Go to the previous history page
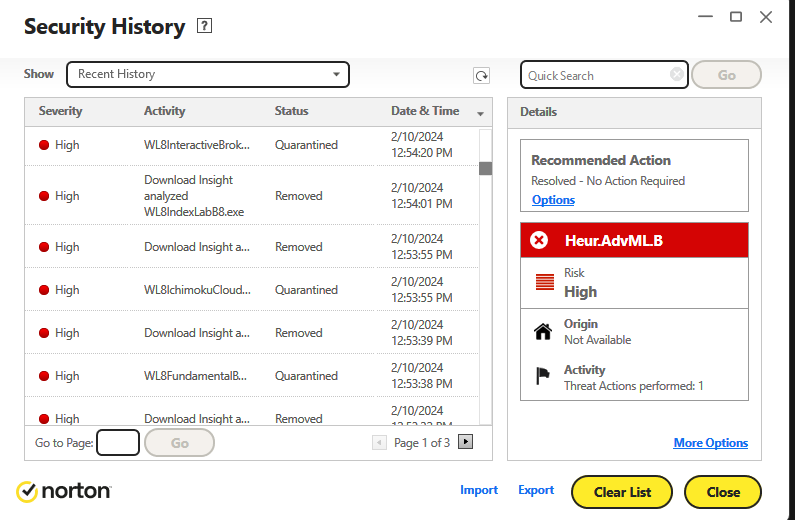Screen dimensions: 795x520 [379, 442]
